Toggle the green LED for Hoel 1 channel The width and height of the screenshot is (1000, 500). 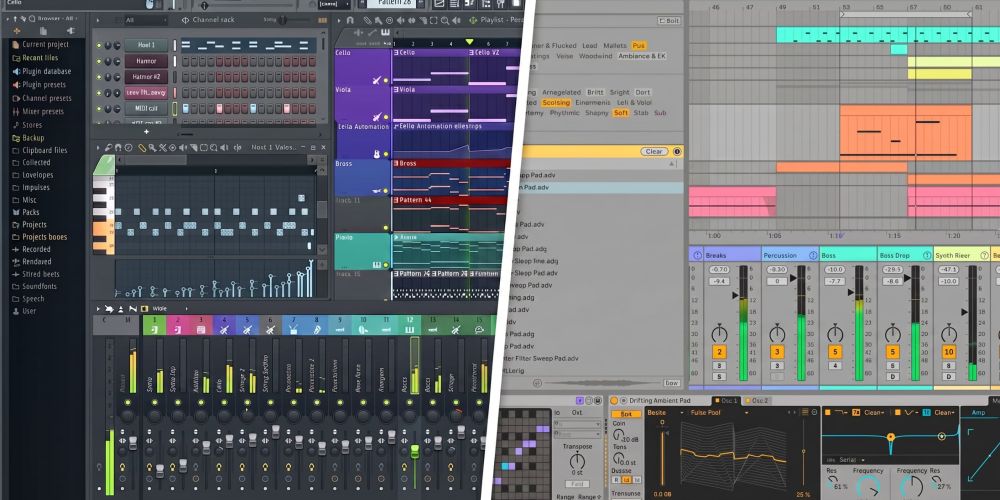point(99,45)
